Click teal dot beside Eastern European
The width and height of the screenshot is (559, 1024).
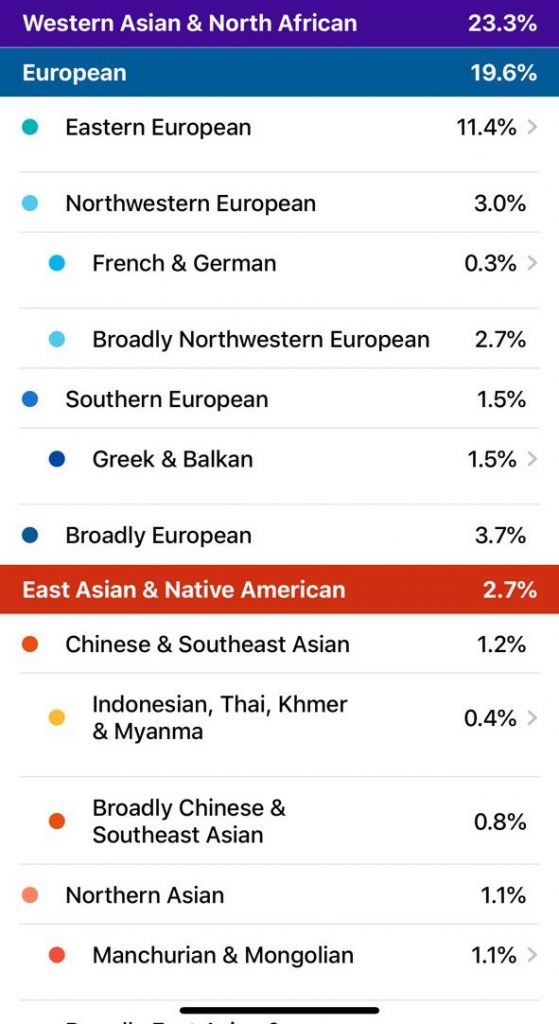(30, 127)
